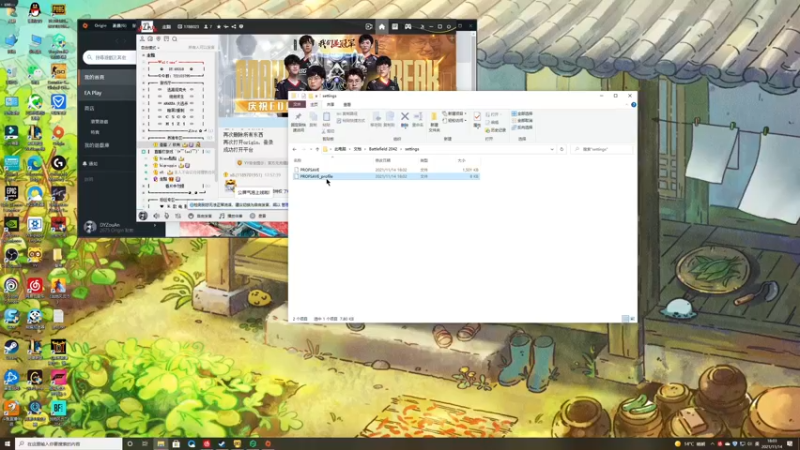Open Steam from the taskbar
Image resolution: width=800 pixels, height=450 pixels.
click(222, 444)
